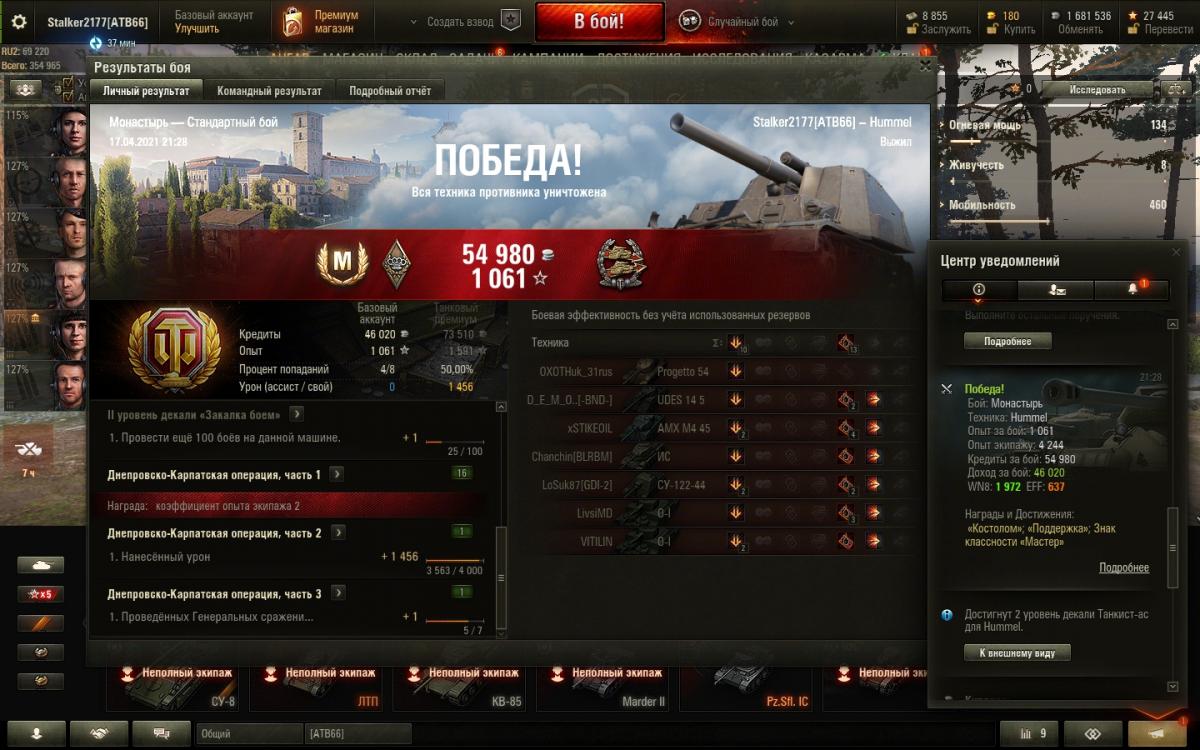Select the x5 experience bonus filter
The width and height of the screenshot is (1200, 750).
40,594
